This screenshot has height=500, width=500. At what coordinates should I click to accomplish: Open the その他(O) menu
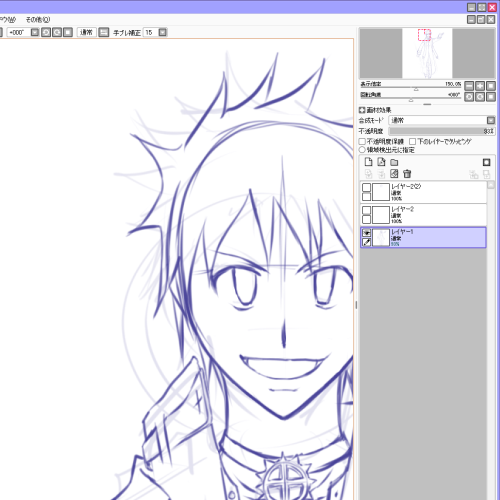(x=38, y=20)
